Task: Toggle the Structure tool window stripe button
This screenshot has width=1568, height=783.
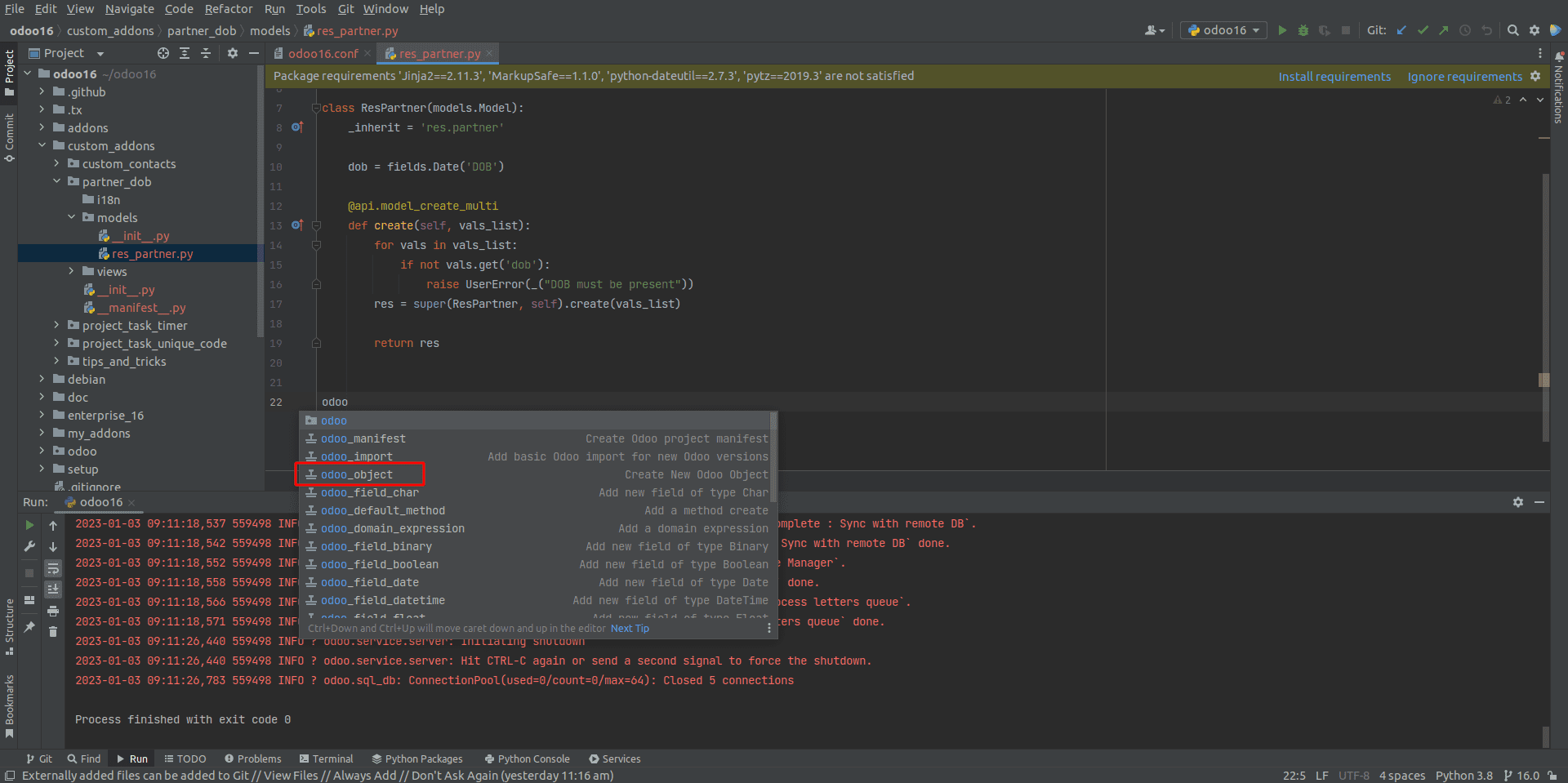Action: point(9,627)
